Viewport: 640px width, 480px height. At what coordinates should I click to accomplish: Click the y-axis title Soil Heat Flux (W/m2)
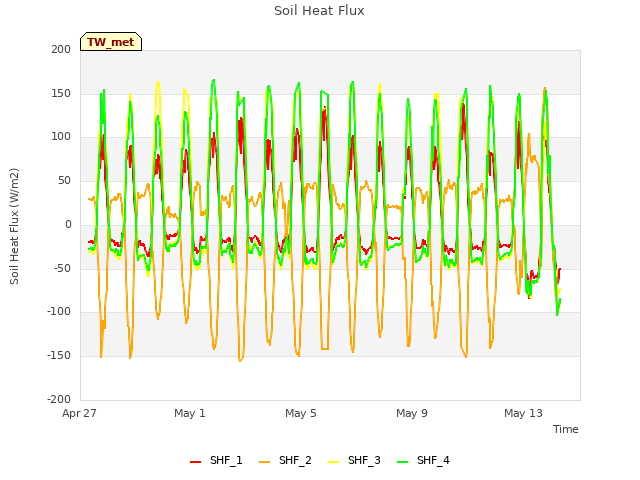pos(14,226)
